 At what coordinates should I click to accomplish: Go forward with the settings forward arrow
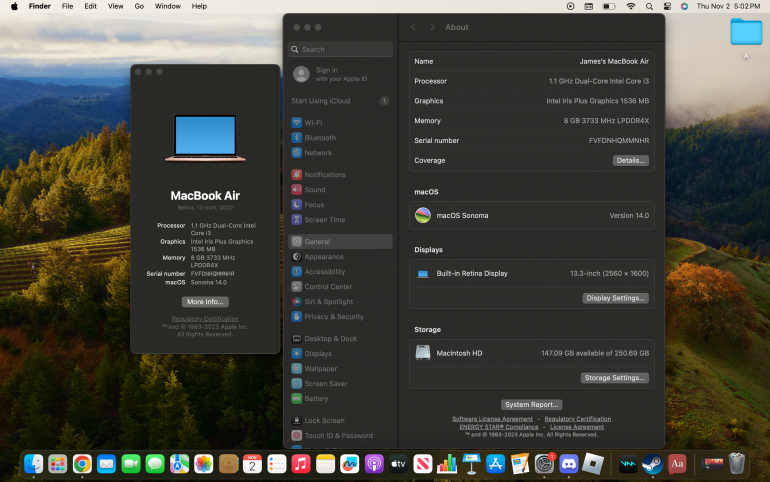pyautogui.click(x=432, y=27)
